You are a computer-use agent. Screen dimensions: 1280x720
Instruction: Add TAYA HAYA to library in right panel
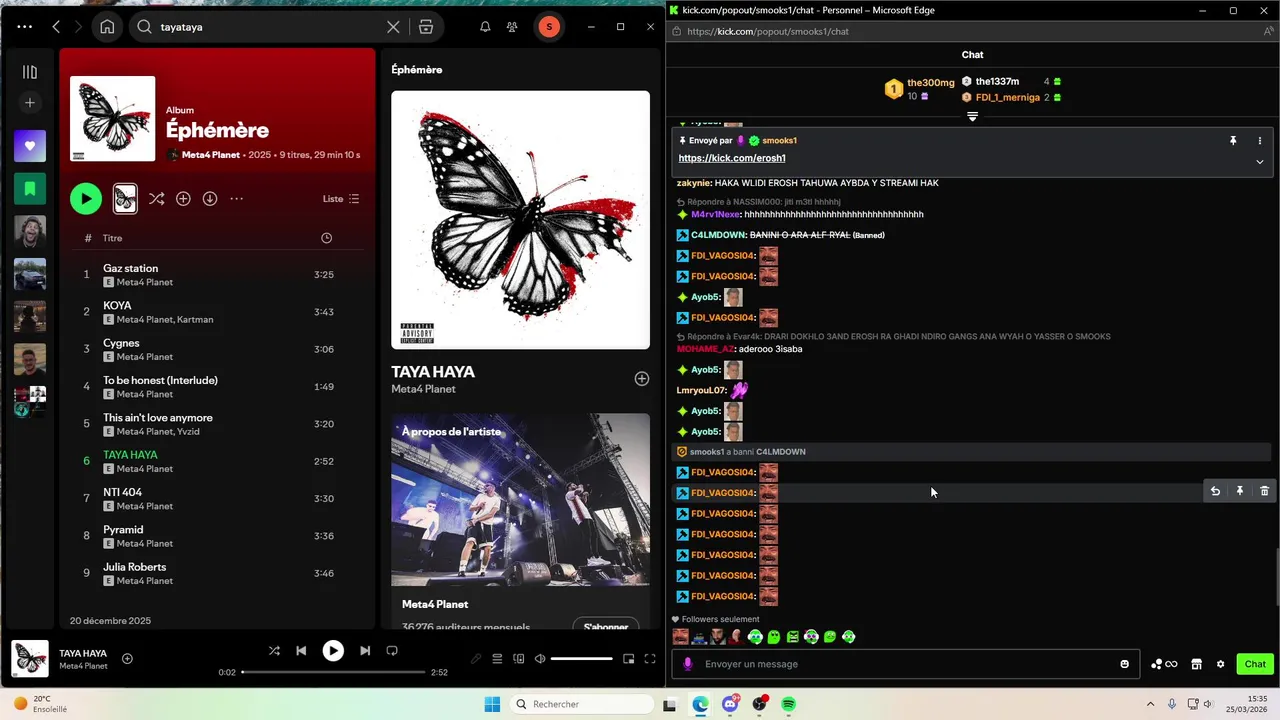click(642, 379)
